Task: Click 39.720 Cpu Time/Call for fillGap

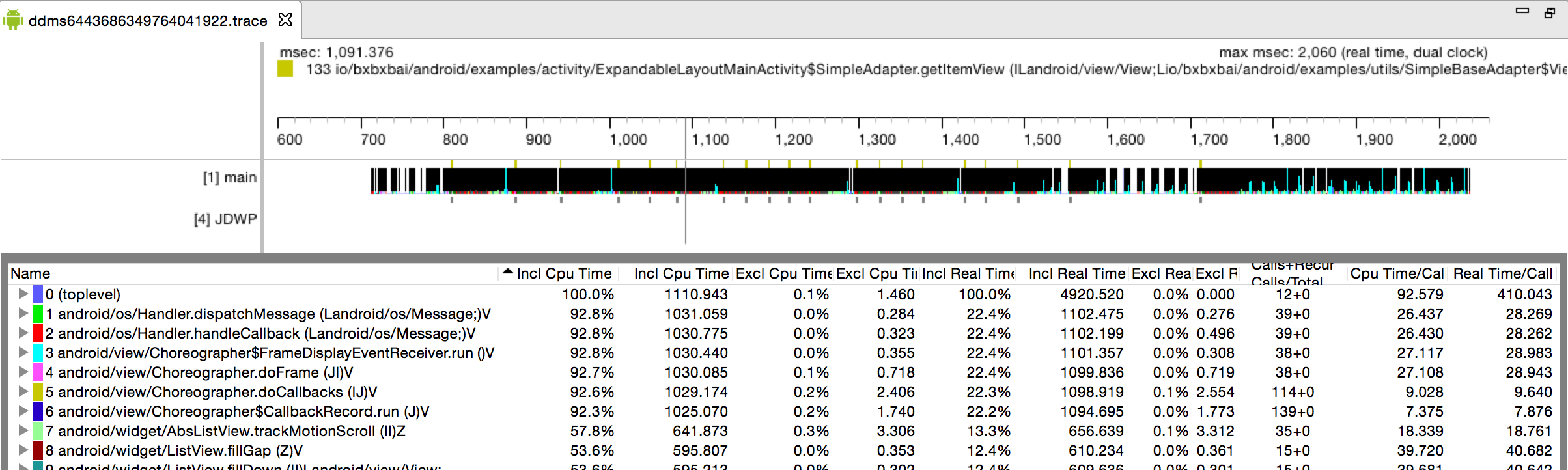Action: point(1420,450)
